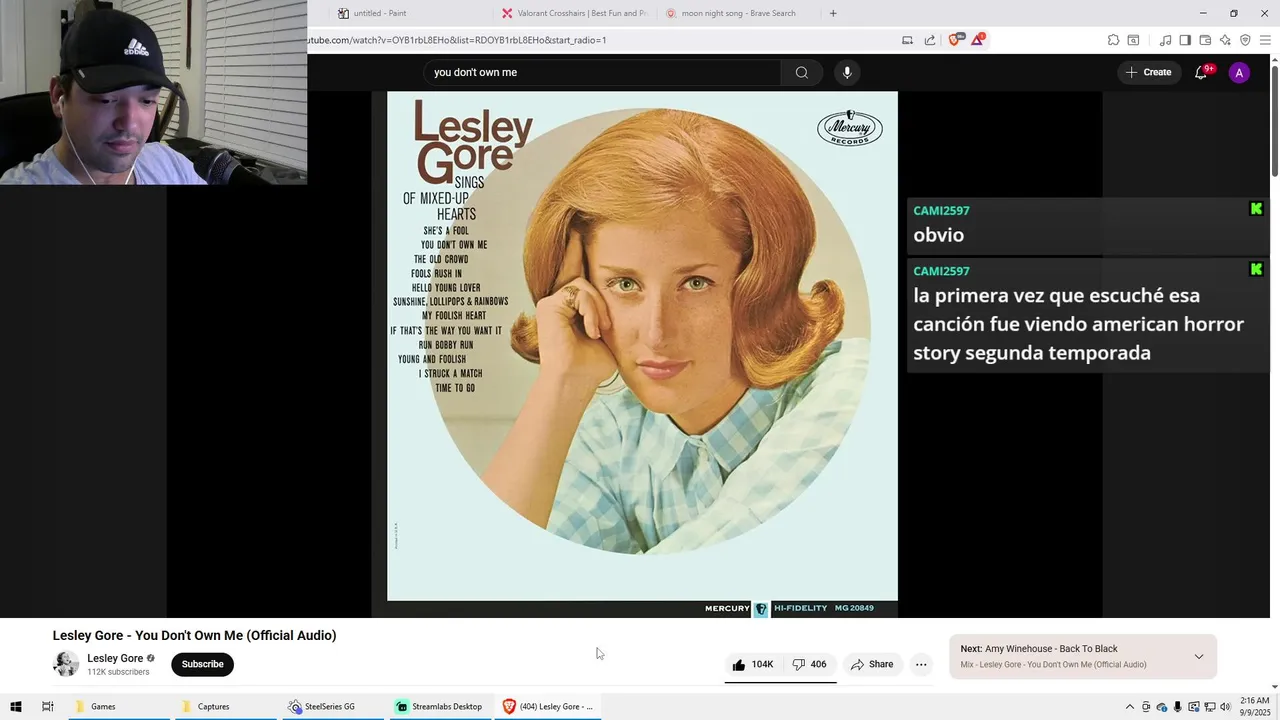Open Task View on the taskbar

[x=47, y=706]
